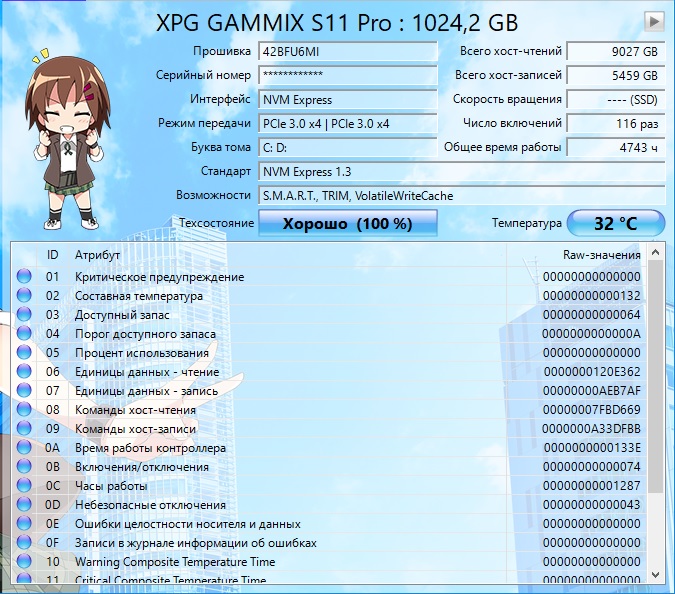The height and width of the screenshot is (594, 675).
Task: Click the Скорость вращения value ---- (SSD)
Action: [x=616, y=99]
